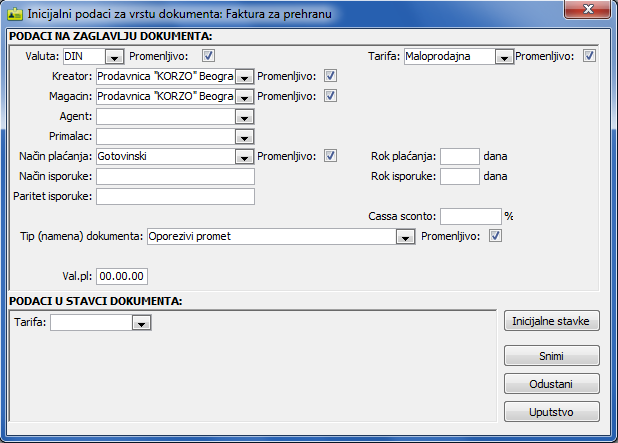Toggle Promenljivo checkbox next to Valuta
The width and height of the screenshot is (618, 443).
pos(208,56)
